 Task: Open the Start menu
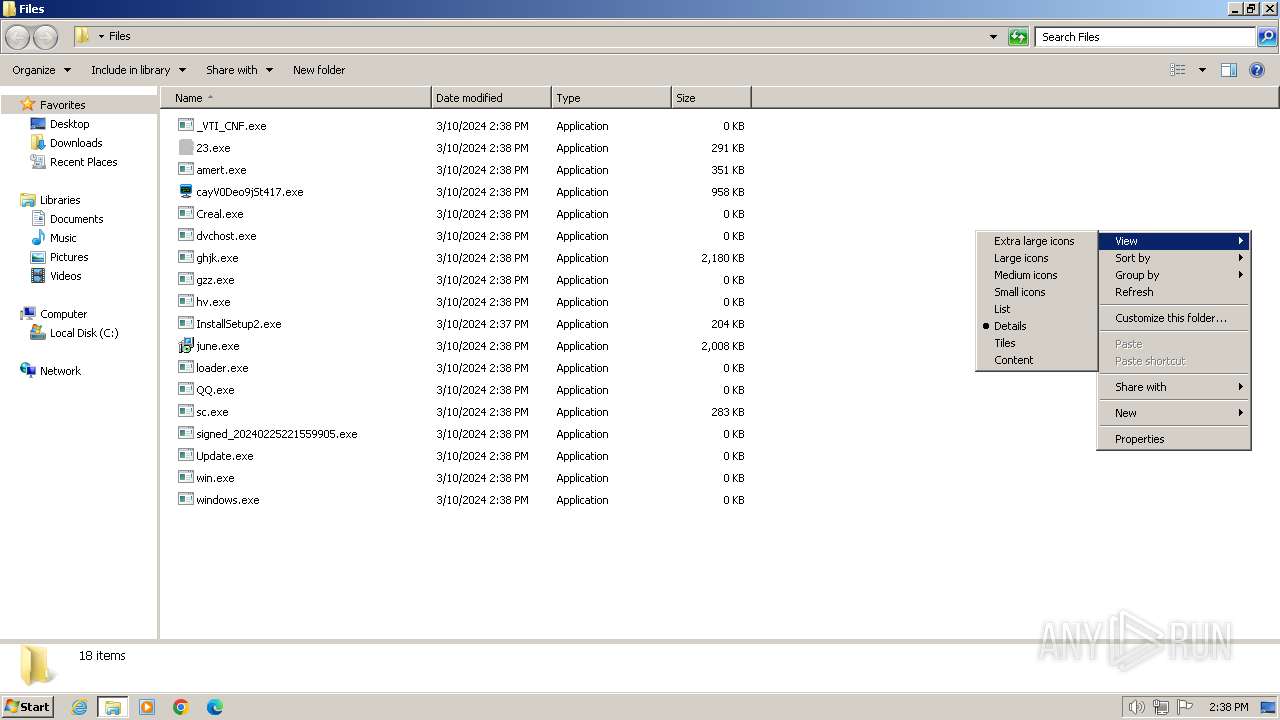tap(28, 706)
